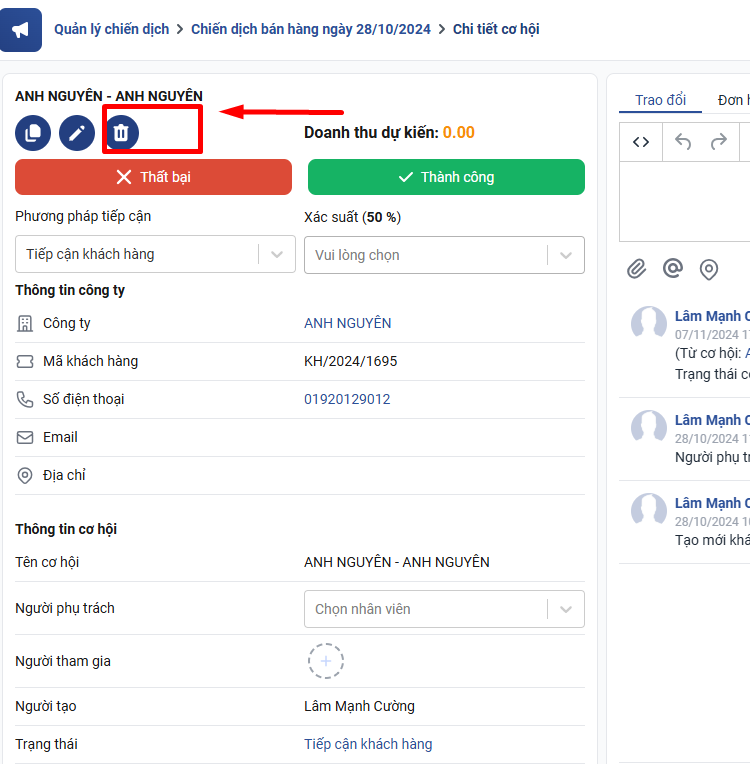Open the ANH NGUYÊN company link
The image size is (750, 769).
pyautogui.click(x=347, y=323)
